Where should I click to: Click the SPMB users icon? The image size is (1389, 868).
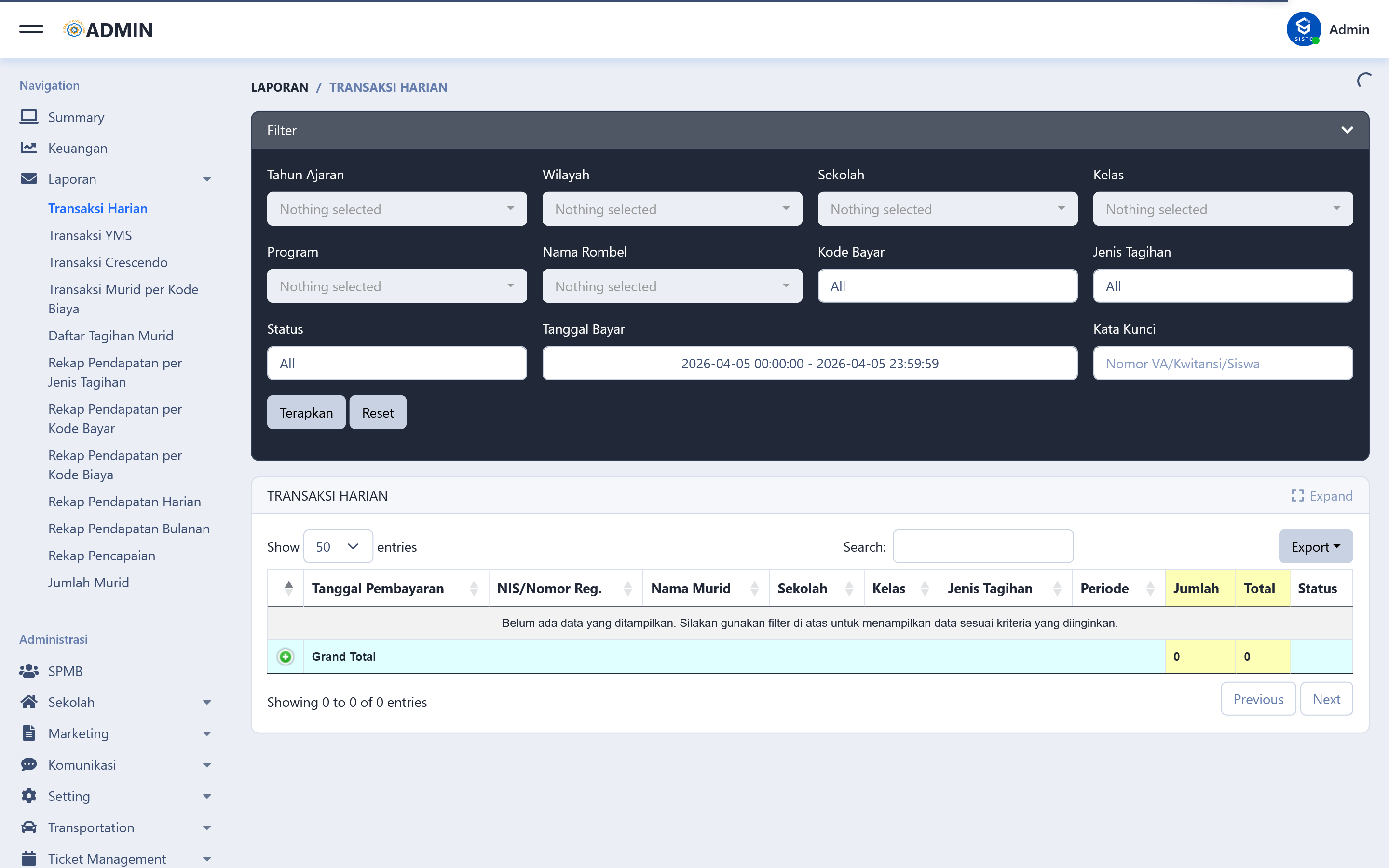click(x=29, y=671)
